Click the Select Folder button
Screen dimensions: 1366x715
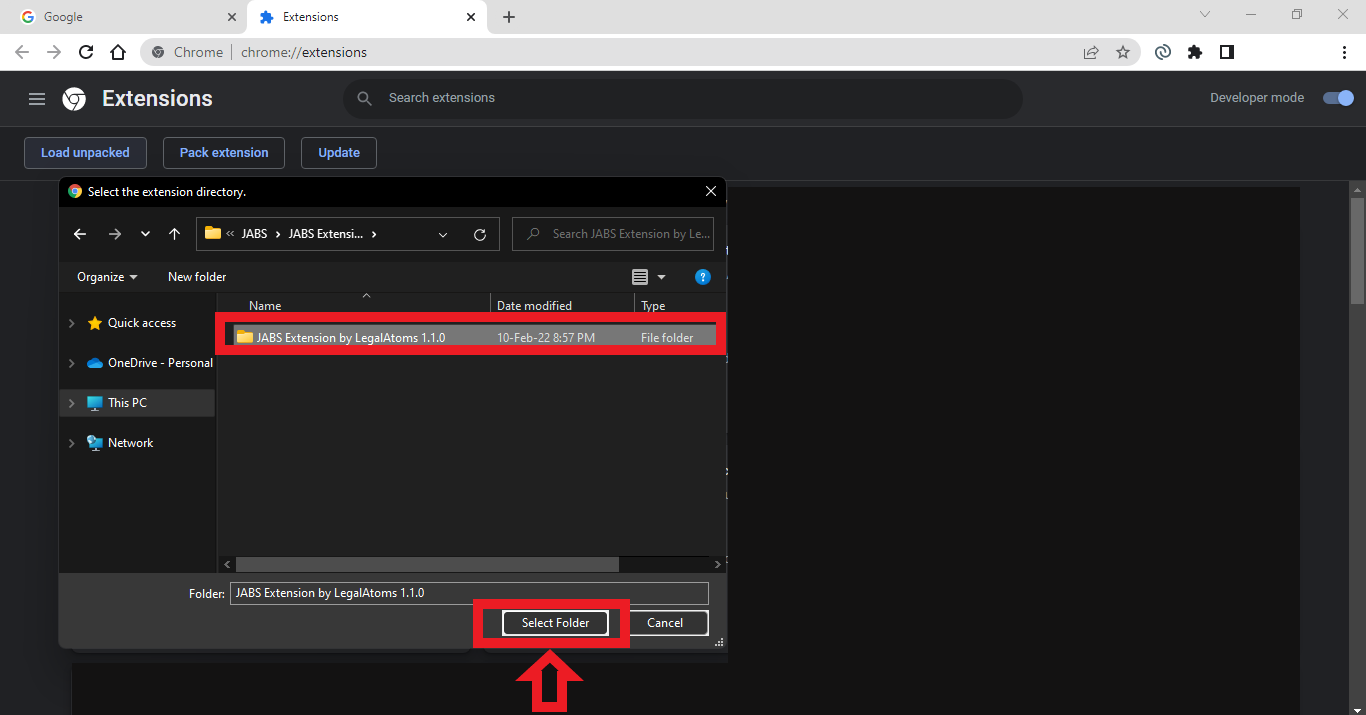tap(554, 622)
